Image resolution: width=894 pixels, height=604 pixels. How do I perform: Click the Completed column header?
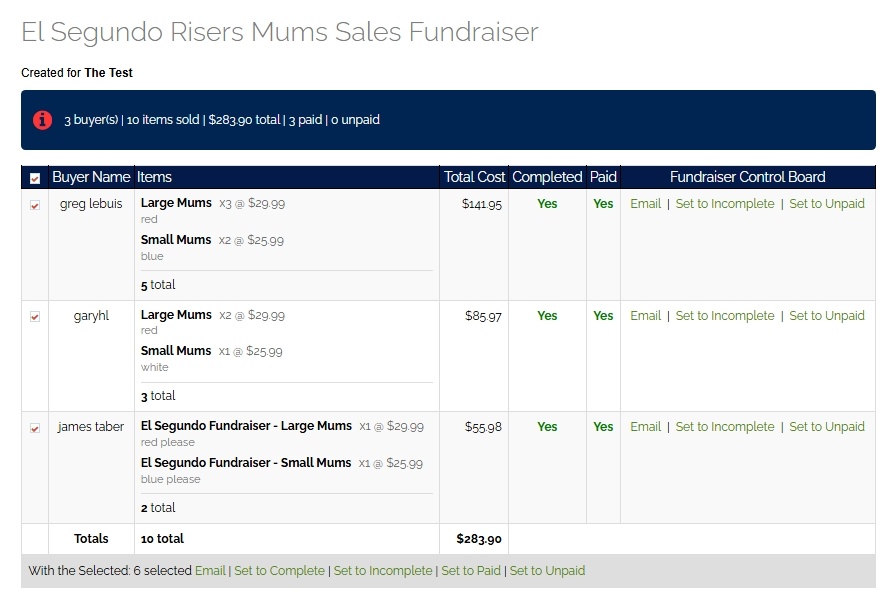pyautogui.click(x=547, y=177)
